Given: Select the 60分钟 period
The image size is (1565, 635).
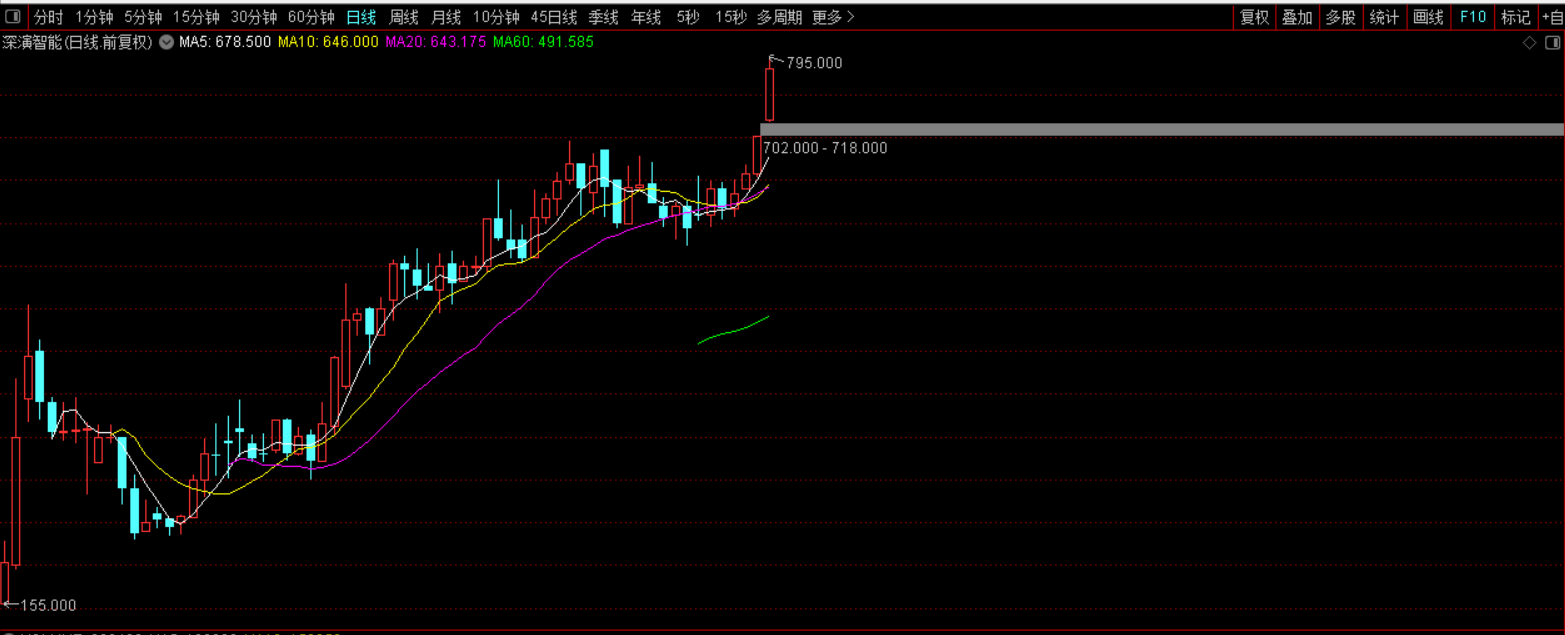Looking at the screenshot, I should pyautogui.click(x=311, y=17).
